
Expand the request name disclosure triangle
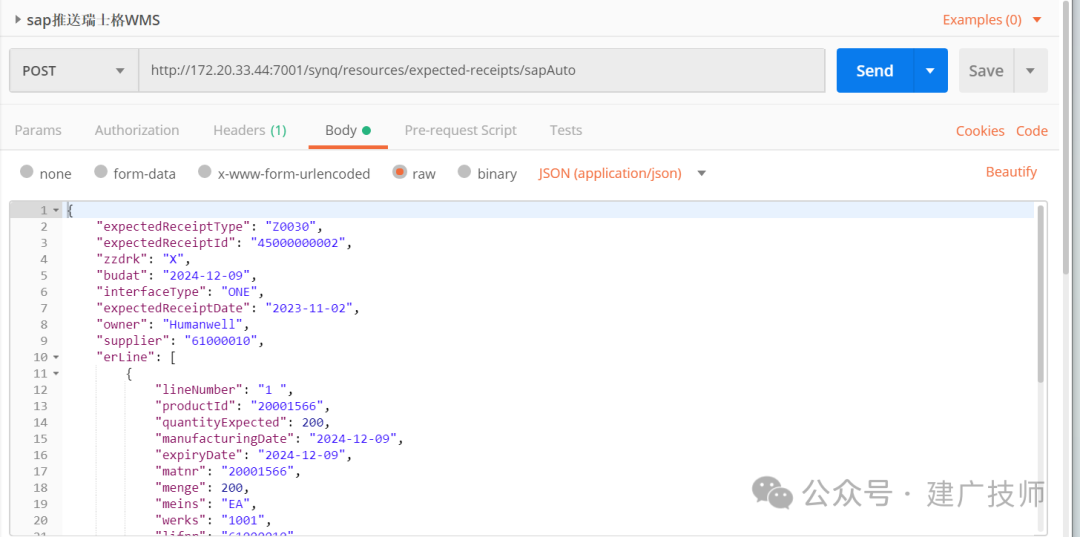pos(18,20)
